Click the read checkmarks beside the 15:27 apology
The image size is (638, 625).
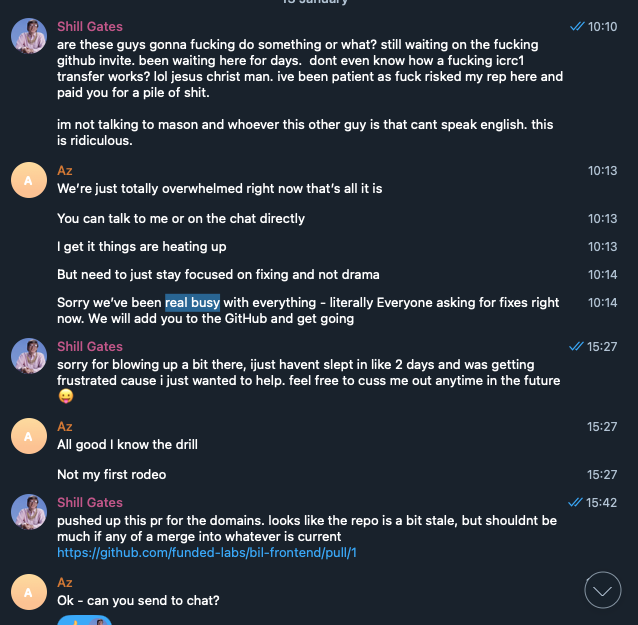pos(576,347)
